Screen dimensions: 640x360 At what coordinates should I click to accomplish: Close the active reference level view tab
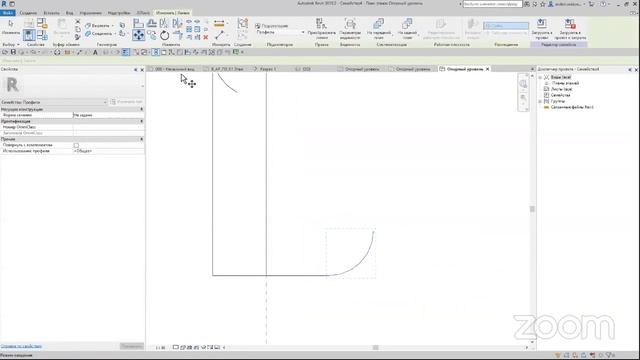tap(487, 69)
